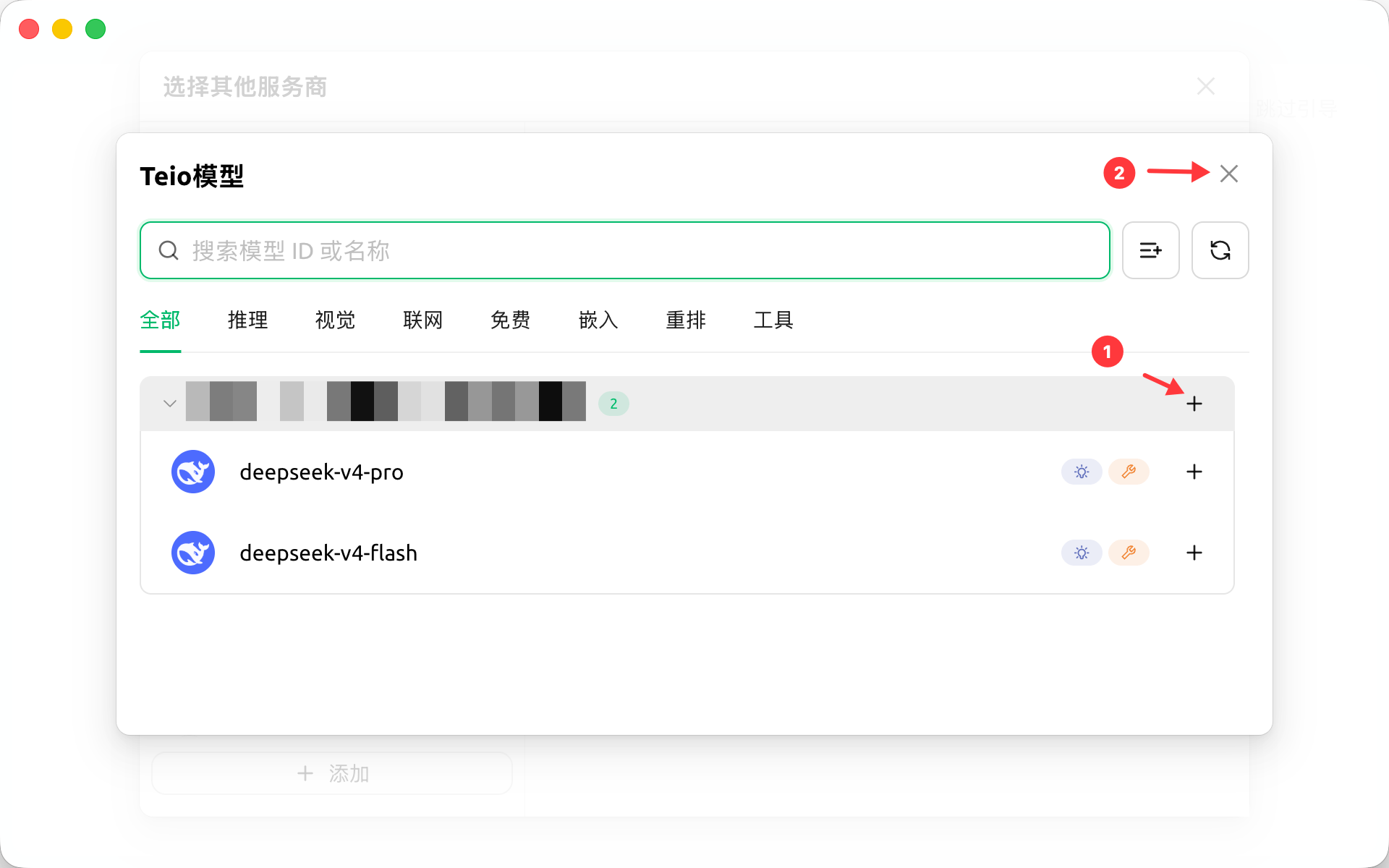
Task: Click the search magnifier icon
Action: click(x=169, y=250)
